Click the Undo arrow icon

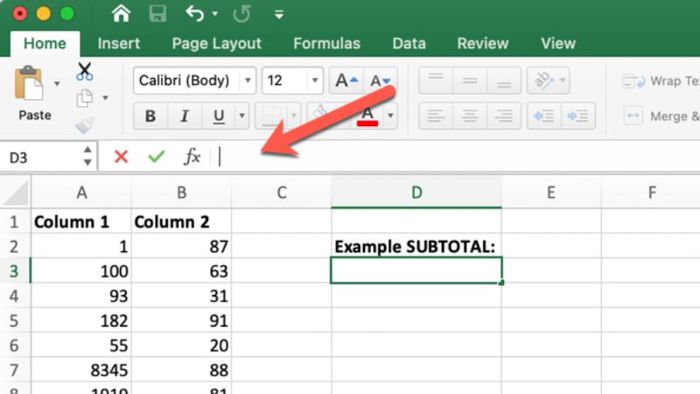pyautogui.click(x=196, y=14)
